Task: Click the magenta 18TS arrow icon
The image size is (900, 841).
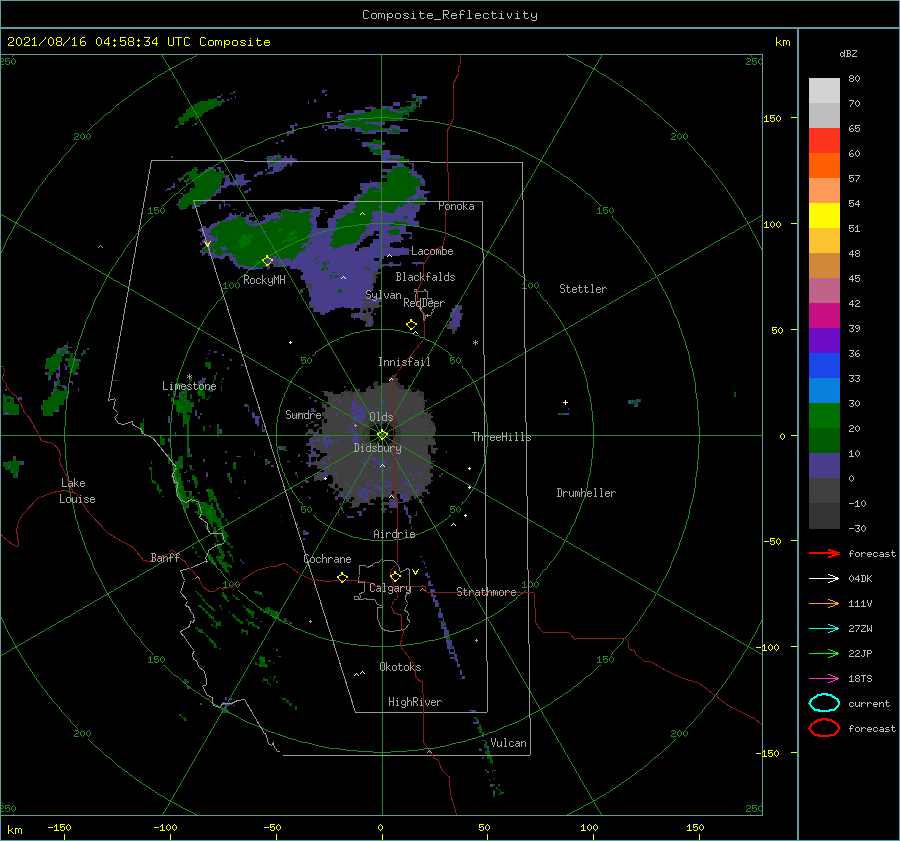Action: pyautogui.click(x=824, y=679)
